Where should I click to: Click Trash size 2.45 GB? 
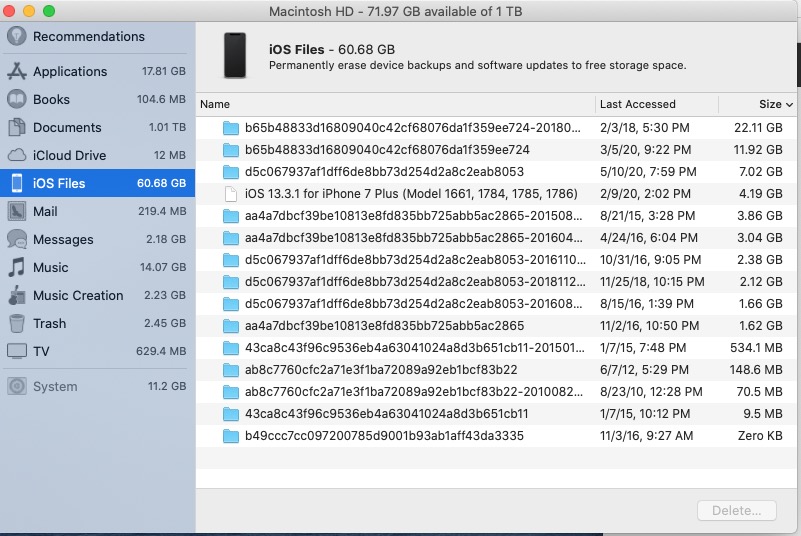(164, 323)
